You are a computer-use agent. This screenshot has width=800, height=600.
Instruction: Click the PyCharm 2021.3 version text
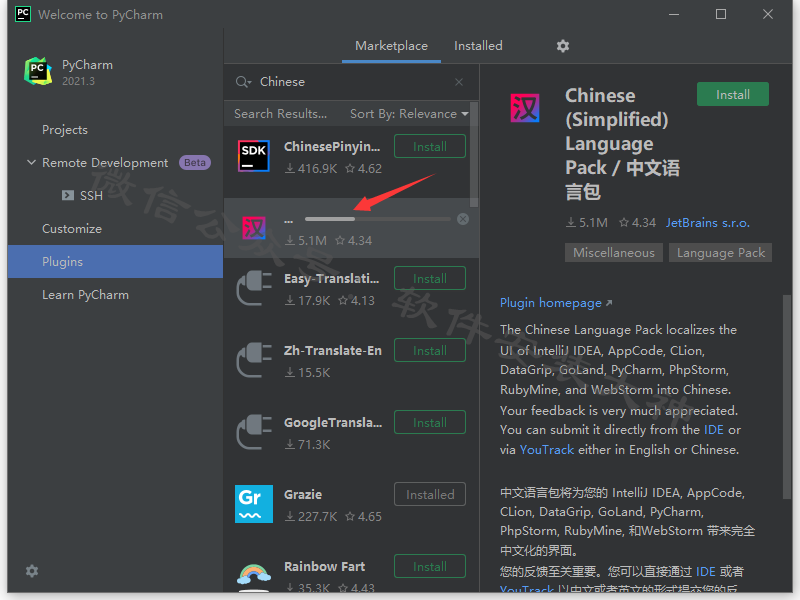tap(79, 81)
